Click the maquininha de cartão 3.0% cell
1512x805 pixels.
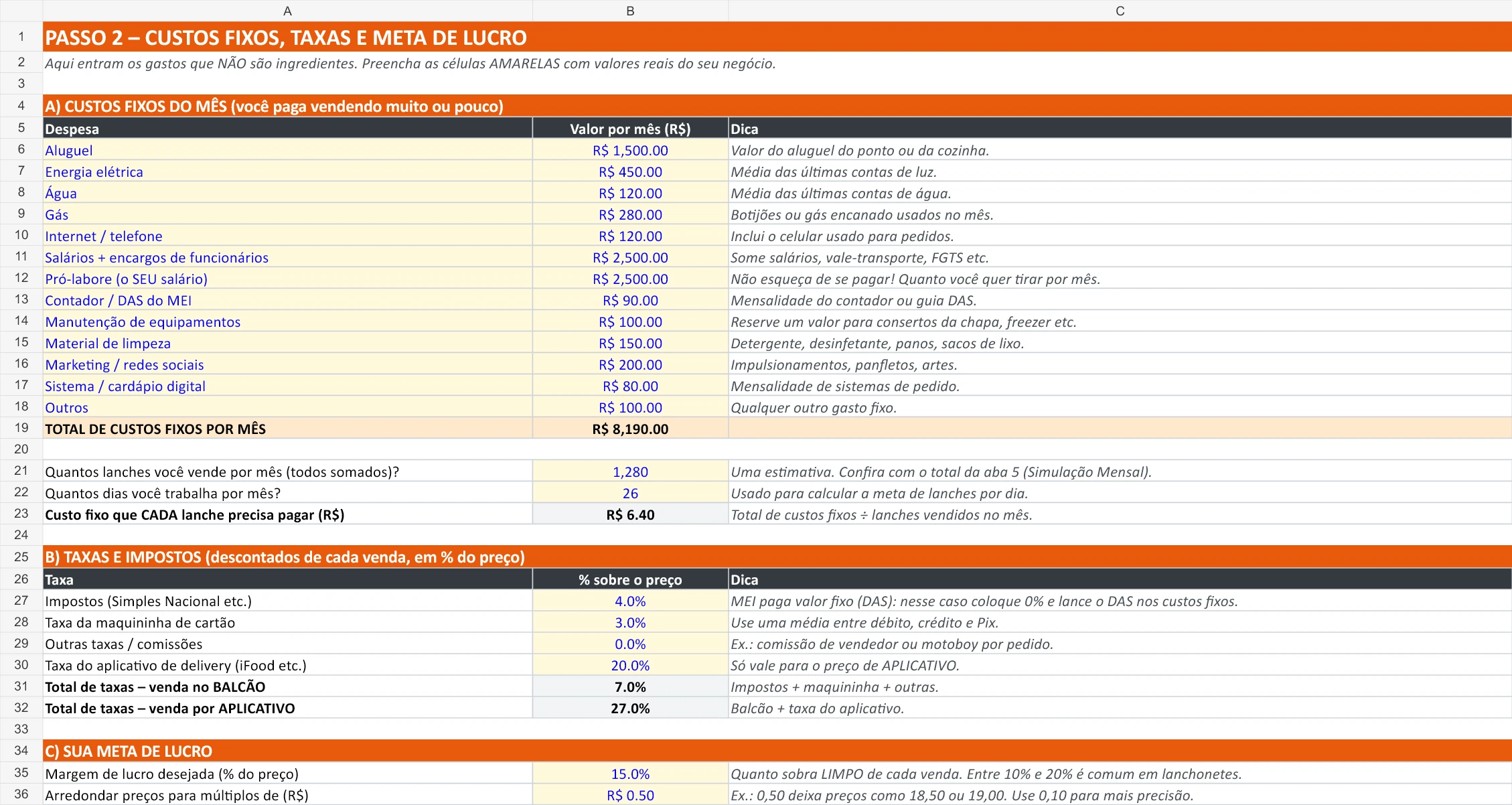coord(630,622)
